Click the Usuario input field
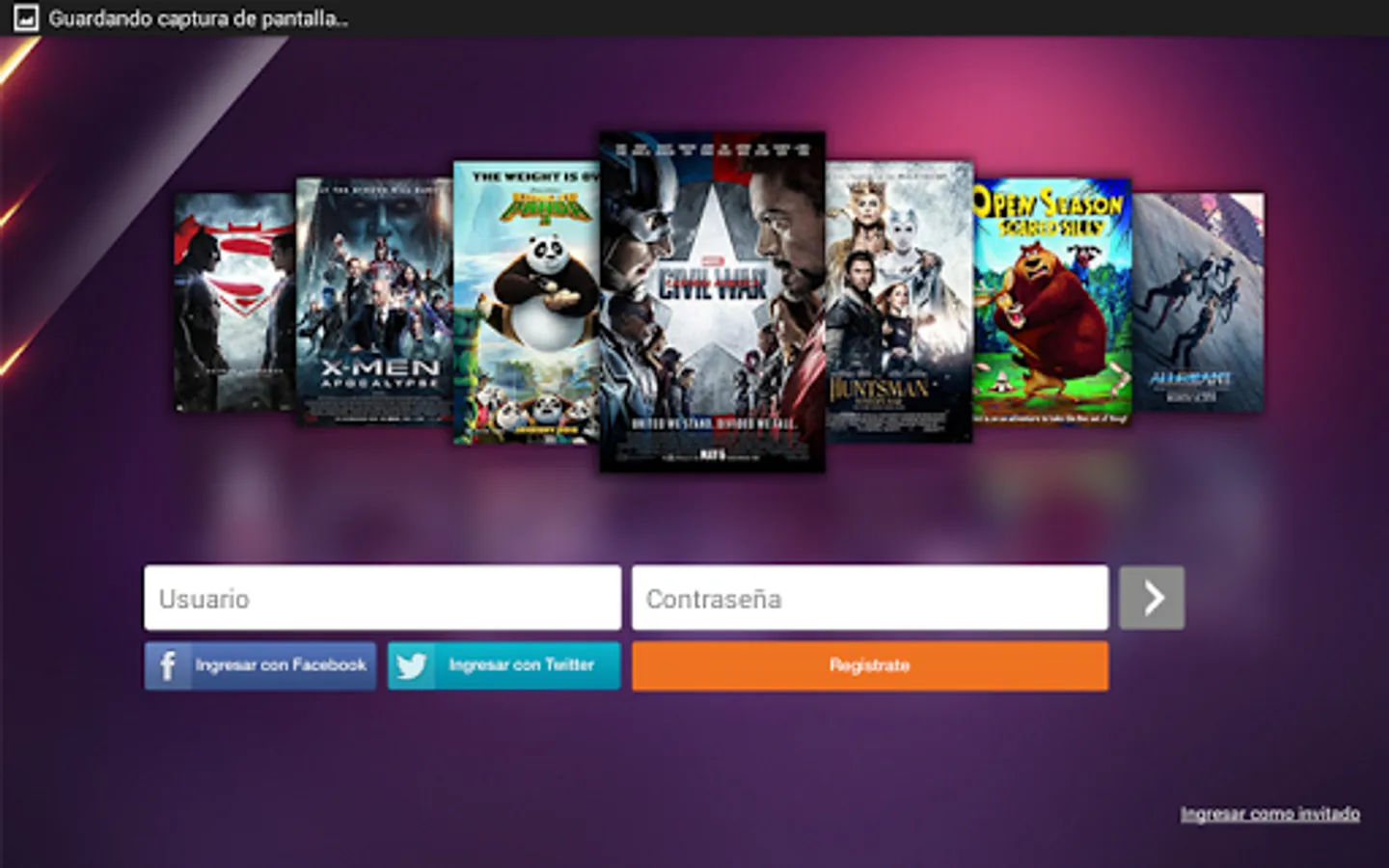The width and height of the screenshot is (1389, 868). point(382,598)
